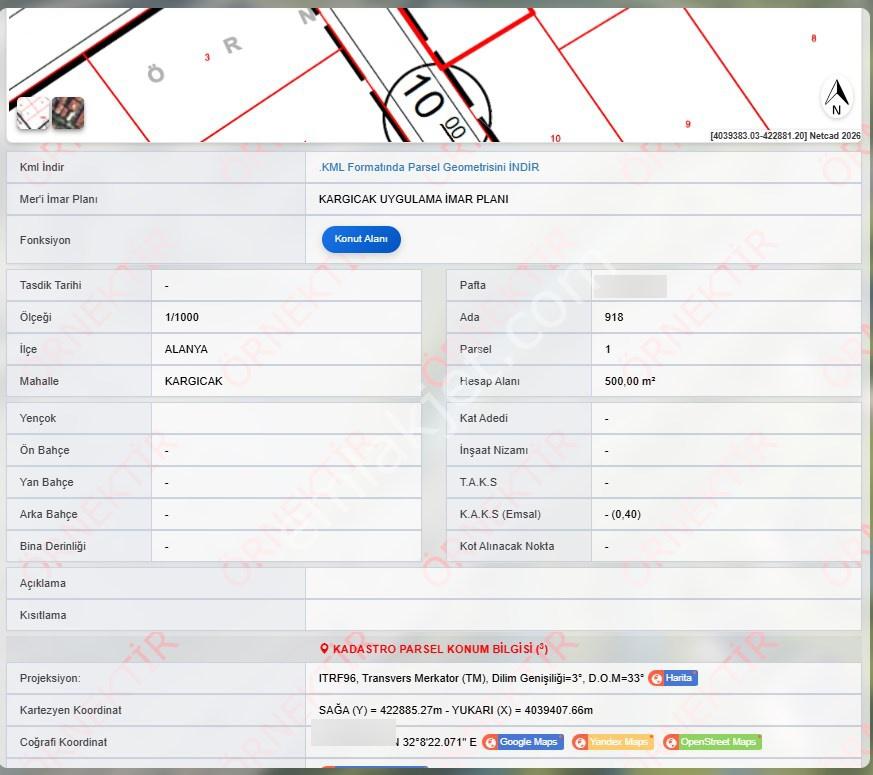Screen dimensions: 873x775
Task: Select the area value 500,00 m²
Action: (x=630, y=381)
